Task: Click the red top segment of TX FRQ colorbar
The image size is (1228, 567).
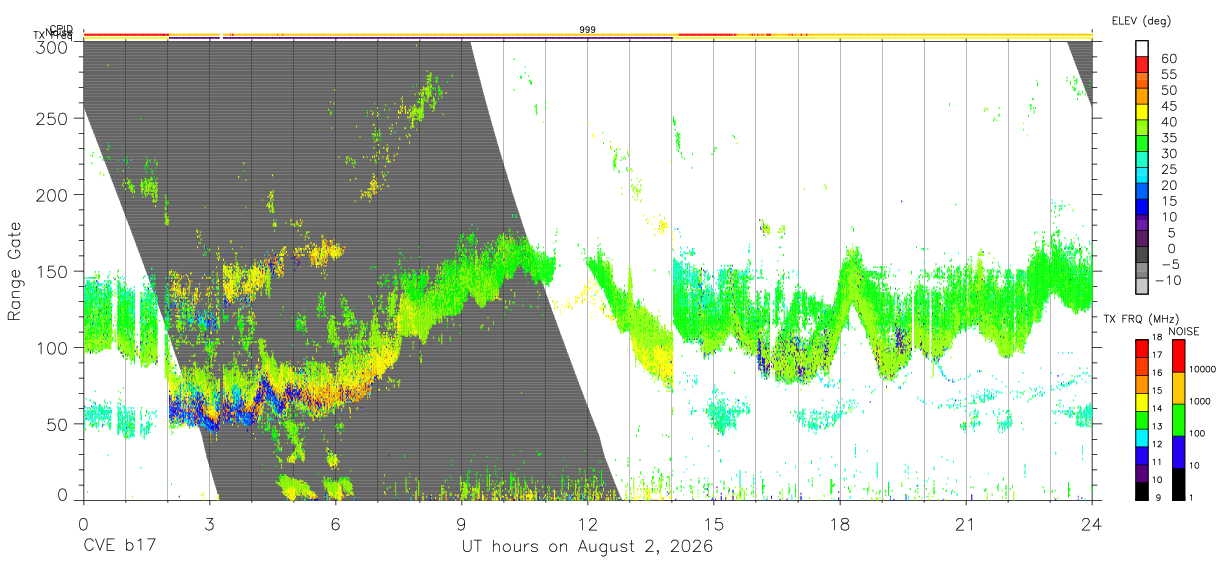Action: [1142, 348]
